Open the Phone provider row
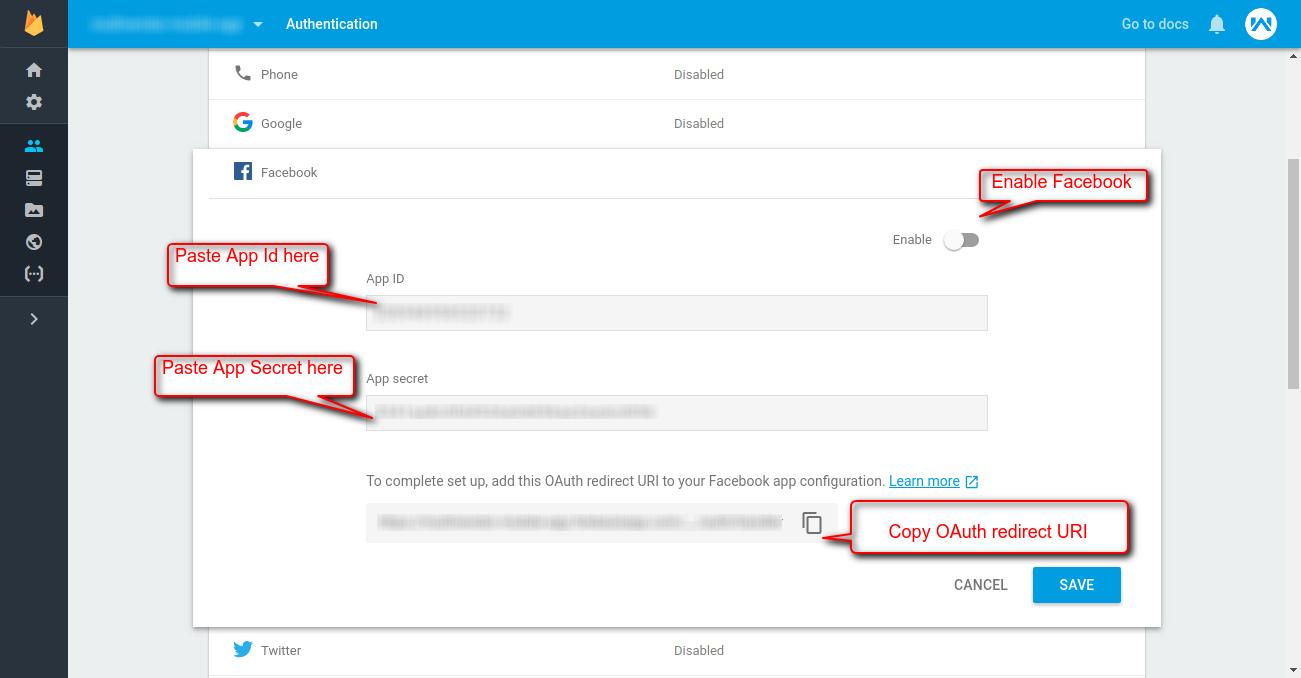Viewport: 1301px width, 678px height. 676,74
